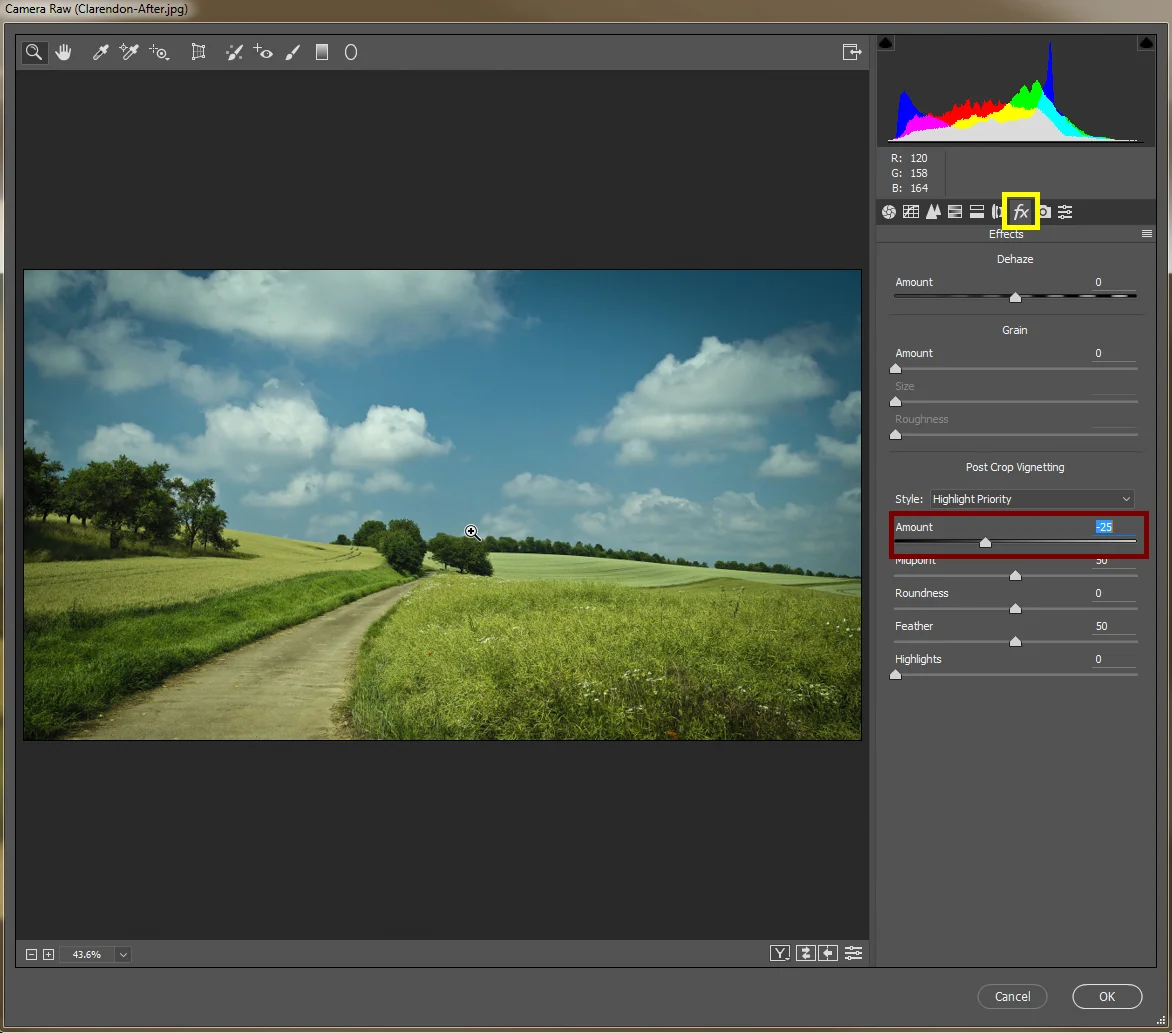Activate the Red Eye Removal tool

pyautogui.click(x=263, y=52)
